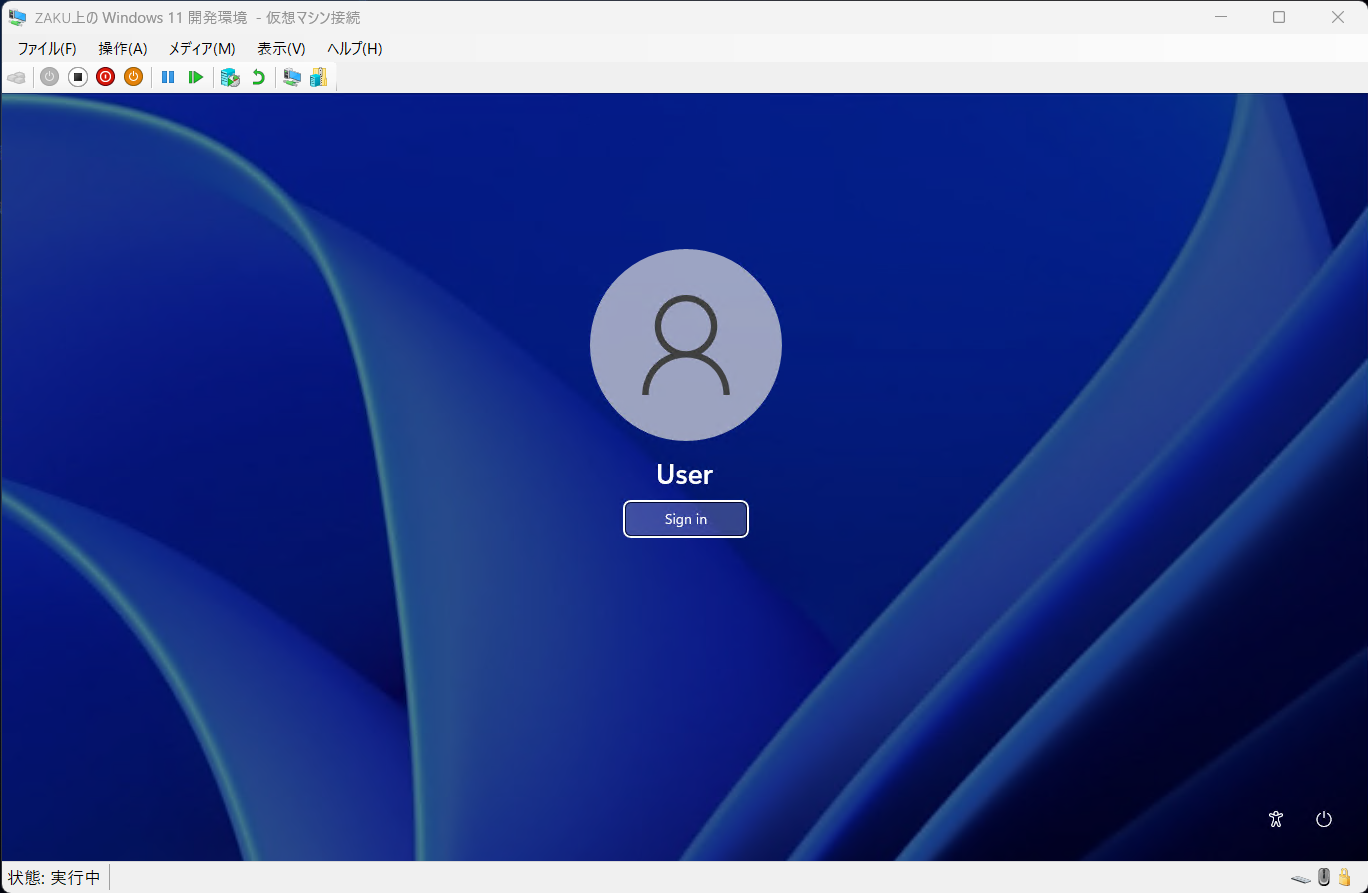Screen dimensions: 1368x893
Task: Open the 表示(V) menu
Action: click(x=279, y=48)
